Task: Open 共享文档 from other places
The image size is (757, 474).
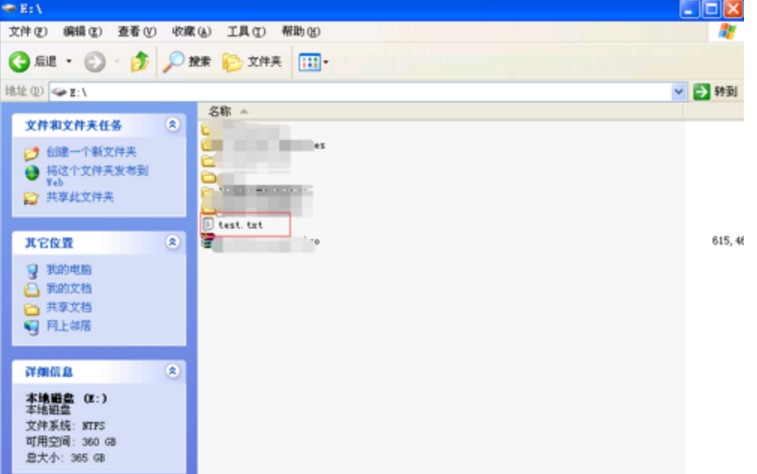Action: pyautogui.click(x=69, y=307)
